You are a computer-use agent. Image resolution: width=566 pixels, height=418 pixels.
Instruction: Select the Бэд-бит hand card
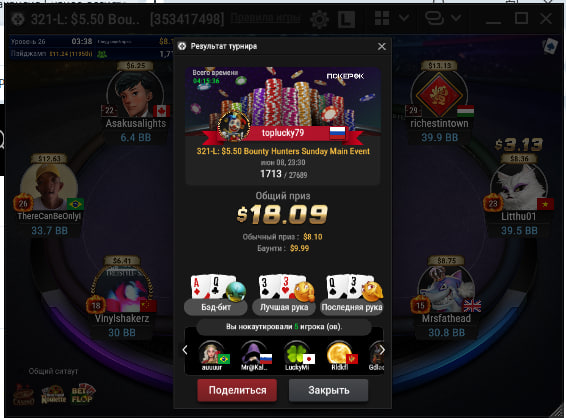(216, 295)
